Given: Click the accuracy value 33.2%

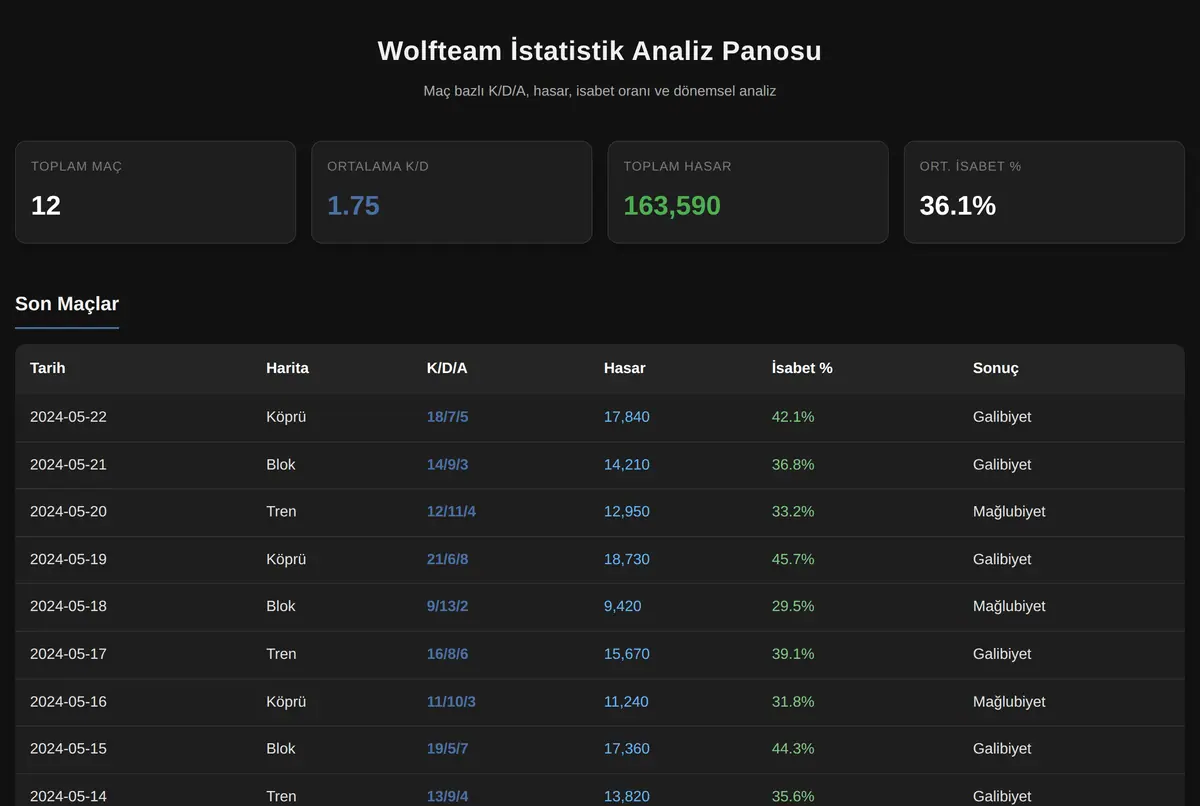Looking at the screenshot, I should (x=793, y=512).
